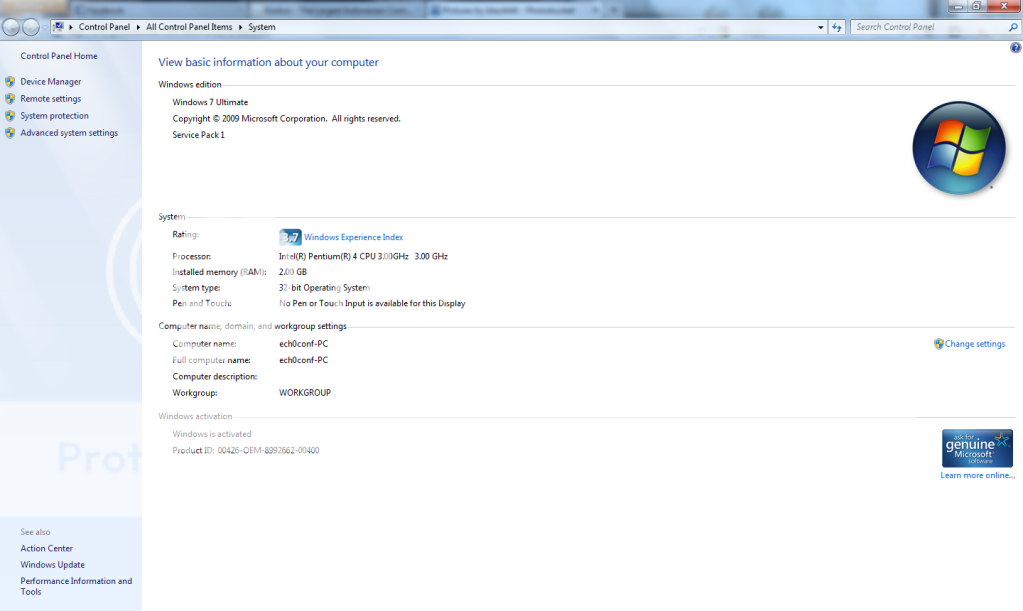Viewport: 1023px width, 611px height.
Task: Go back using the Back arrow button
Action: point(11,27)
